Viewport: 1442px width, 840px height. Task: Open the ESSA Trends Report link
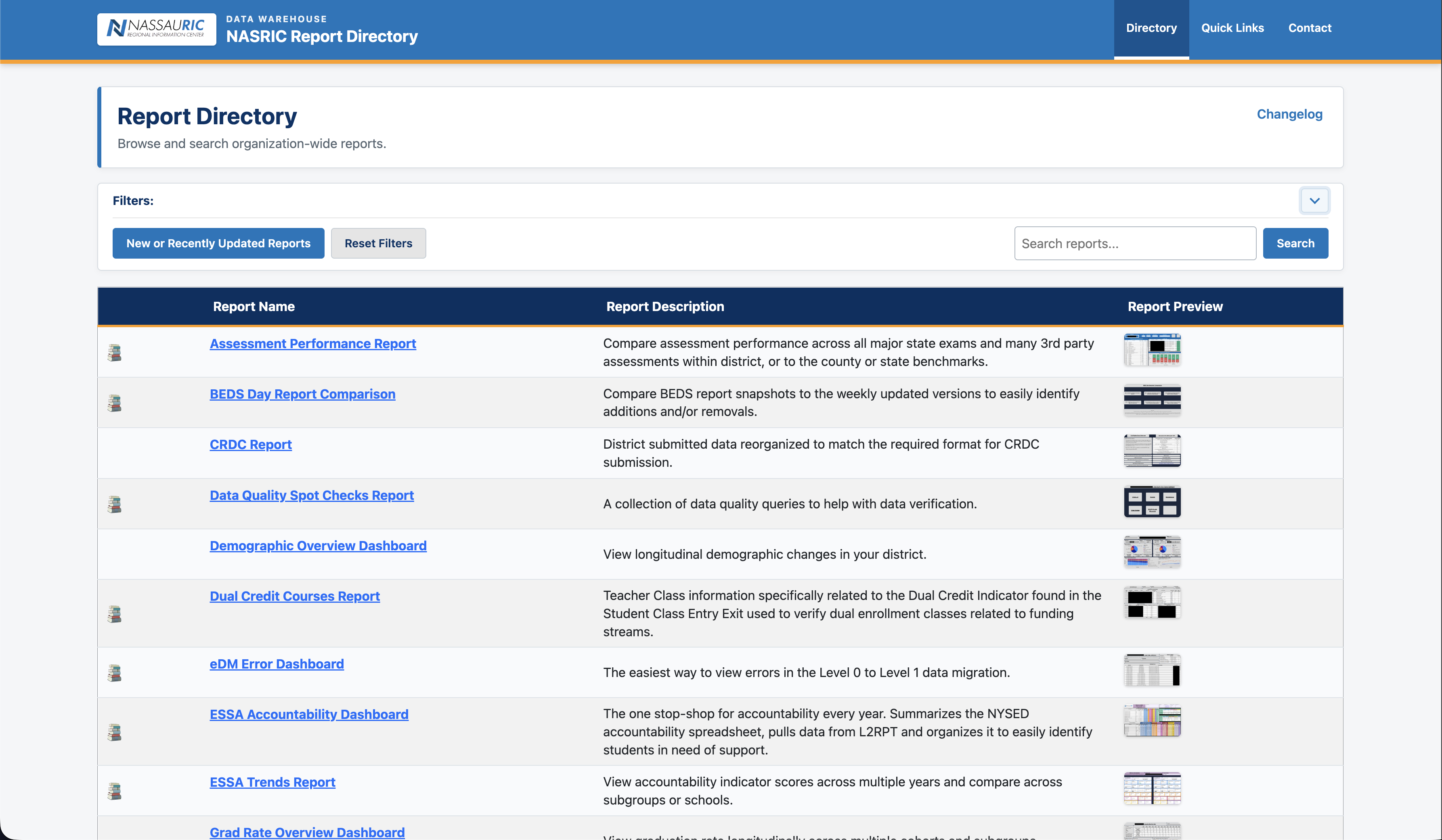click(272, 782)
